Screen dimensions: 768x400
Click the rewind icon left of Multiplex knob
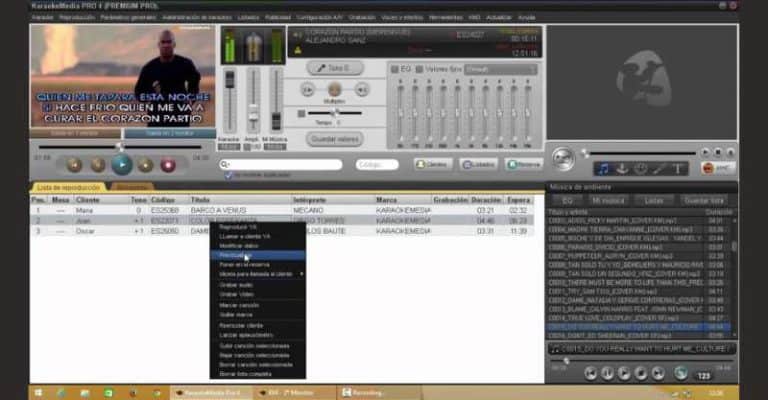coord(307,90)
